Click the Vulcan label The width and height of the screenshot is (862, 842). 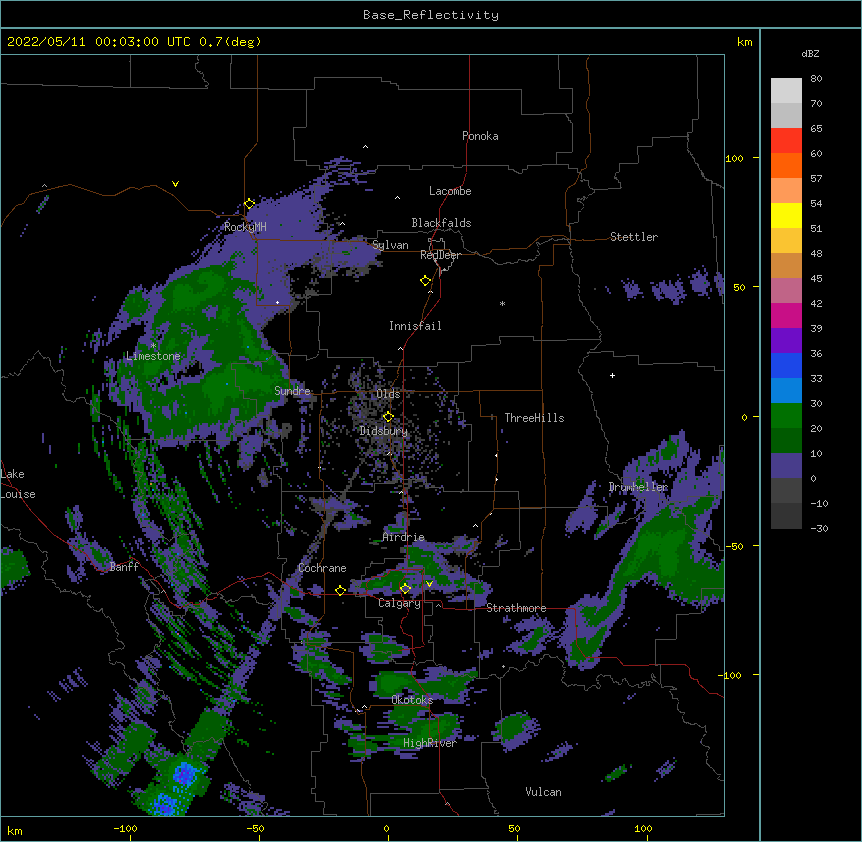point(543,792)
